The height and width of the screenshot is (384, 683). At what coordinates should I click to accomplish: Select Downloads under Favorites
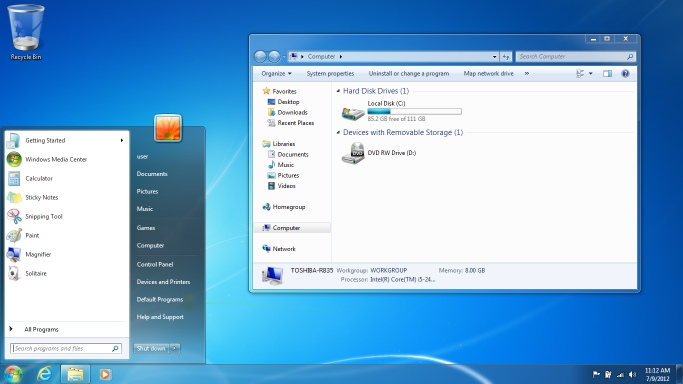point(287,112)
